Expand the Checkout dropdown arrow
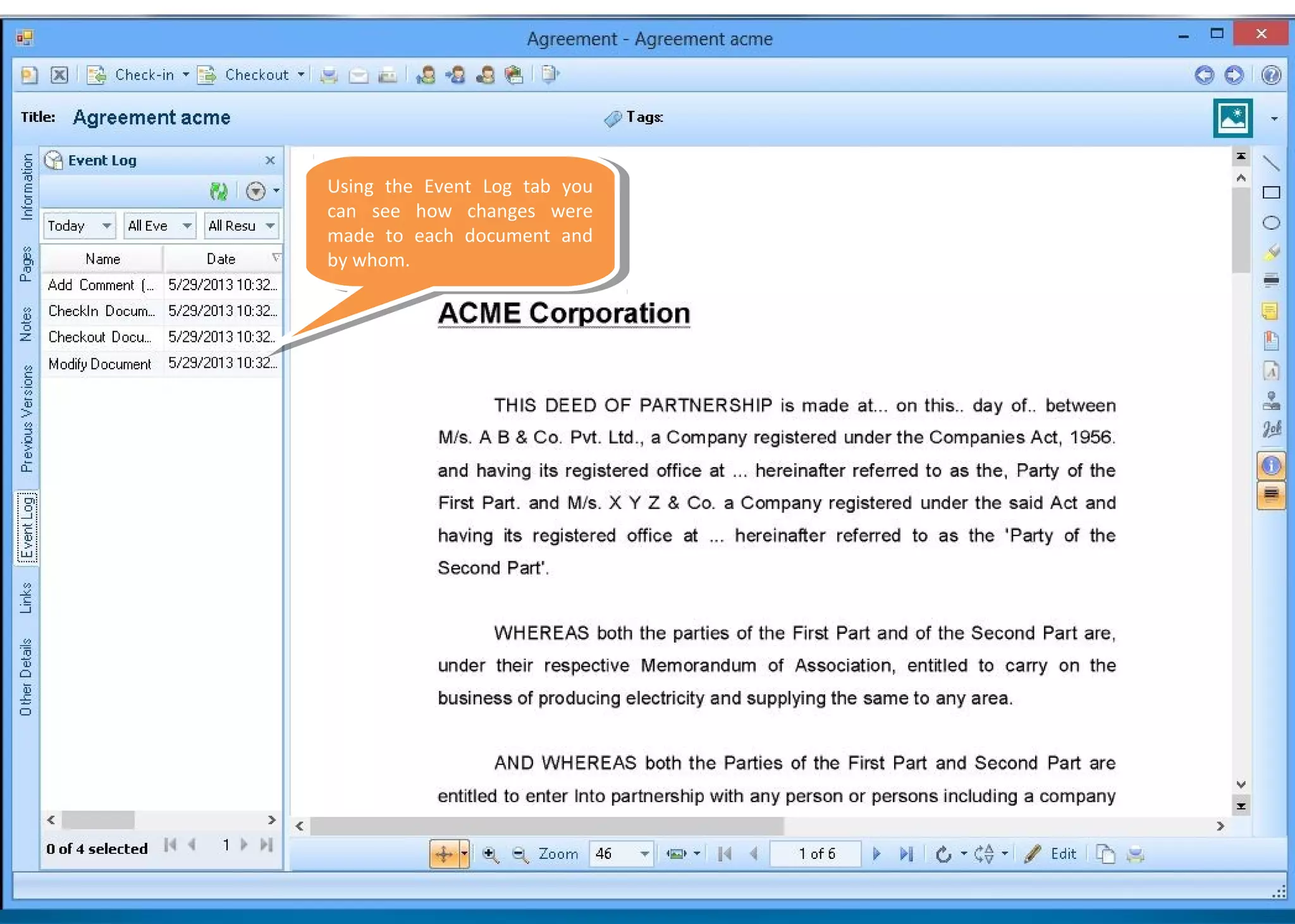 301,75
